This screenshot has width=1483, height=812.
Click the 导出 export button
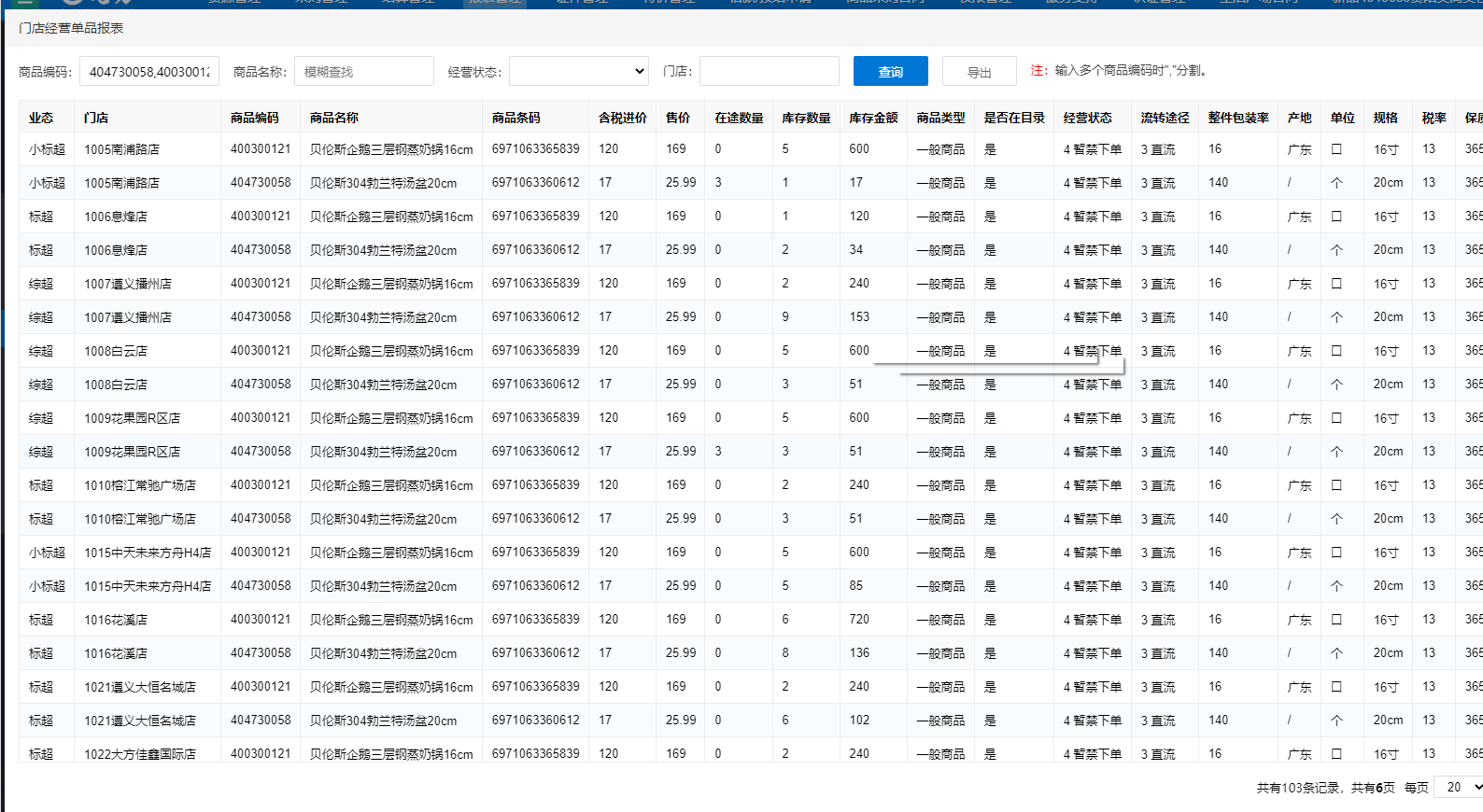979,72
